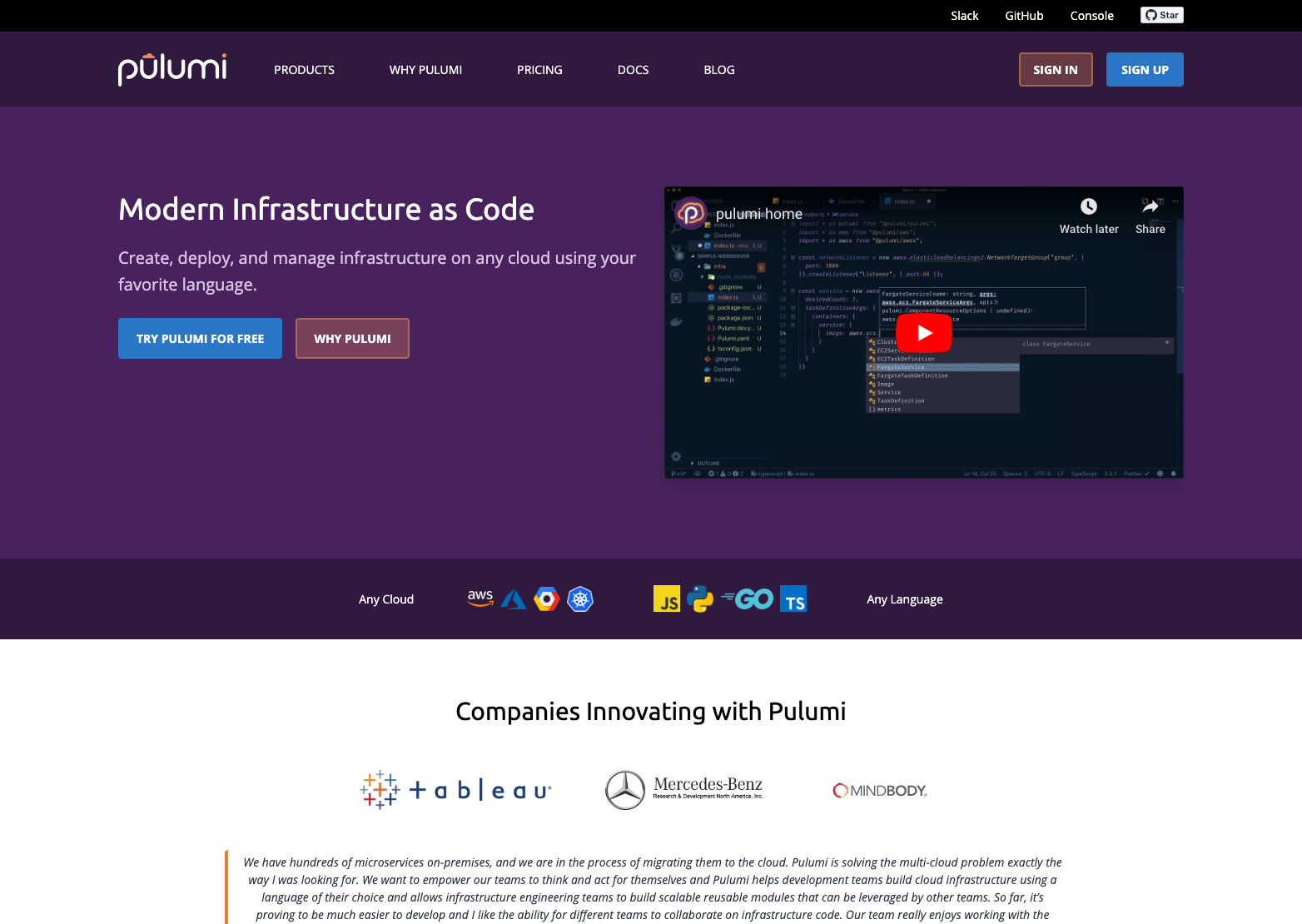Image resolution: width=1302 pixels, height=924 pixels.
Task: Click the Watch later clock icon
Action: pos(1089,206)
